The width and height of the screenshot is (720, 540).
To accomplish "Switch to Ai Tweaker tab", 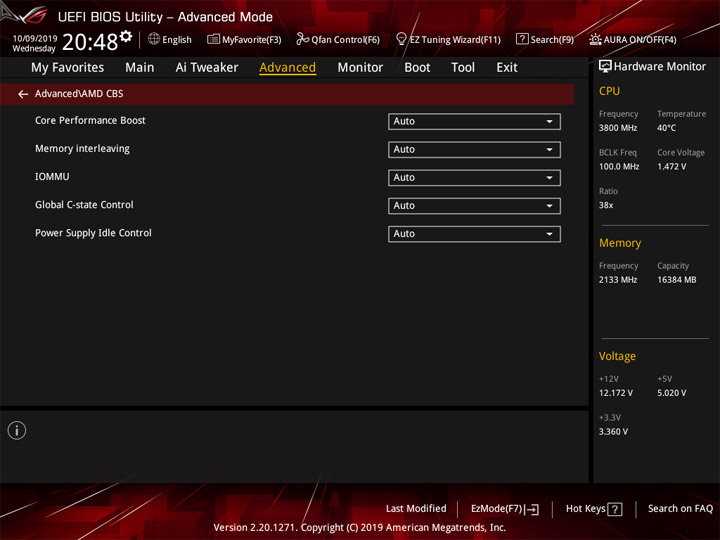I will point(207,68).
